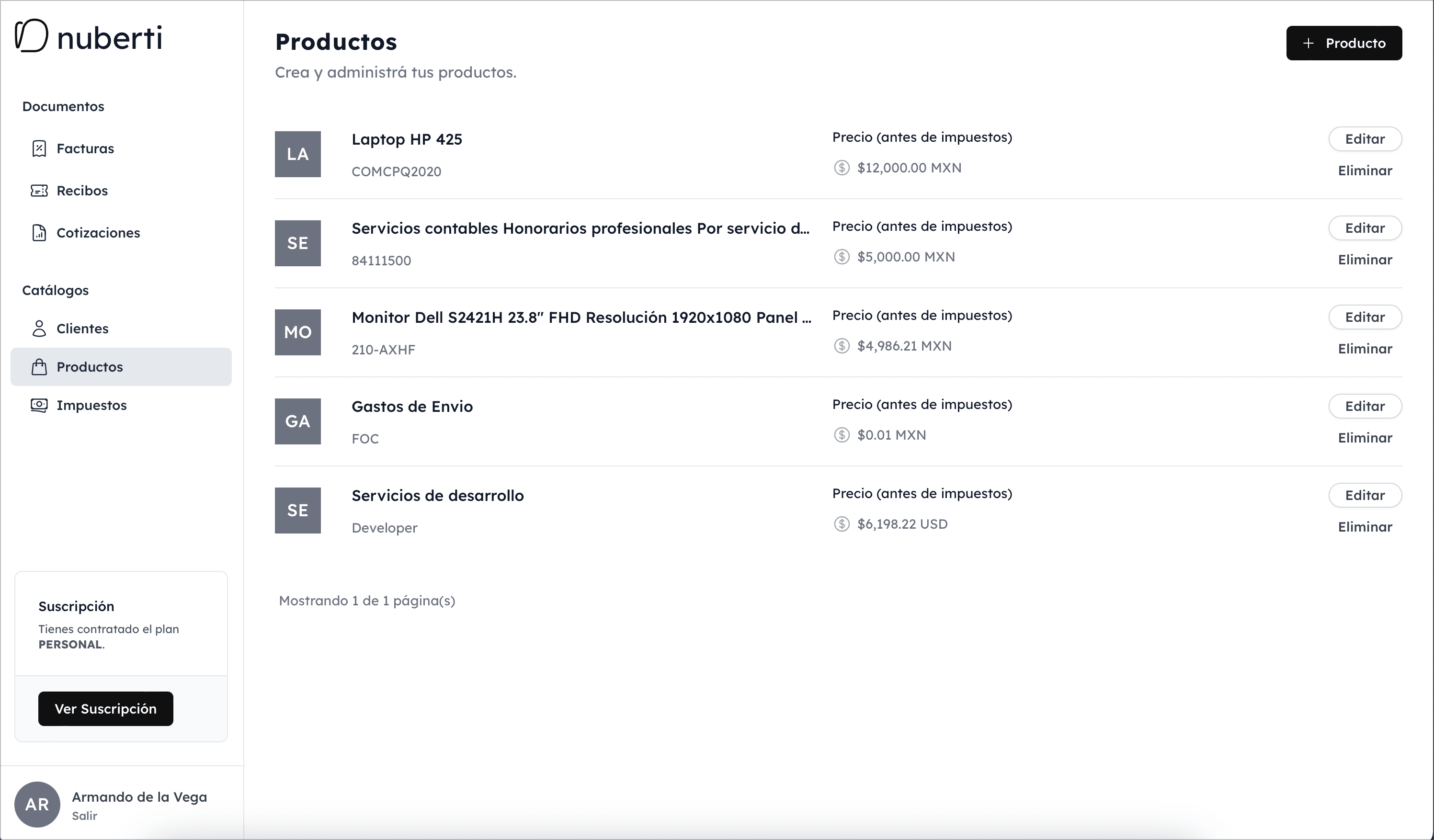This screenshot has height=840, width=1434.
Task: Click the LA thumbnail for Laptop HP 425
Action: coord(297,154)
